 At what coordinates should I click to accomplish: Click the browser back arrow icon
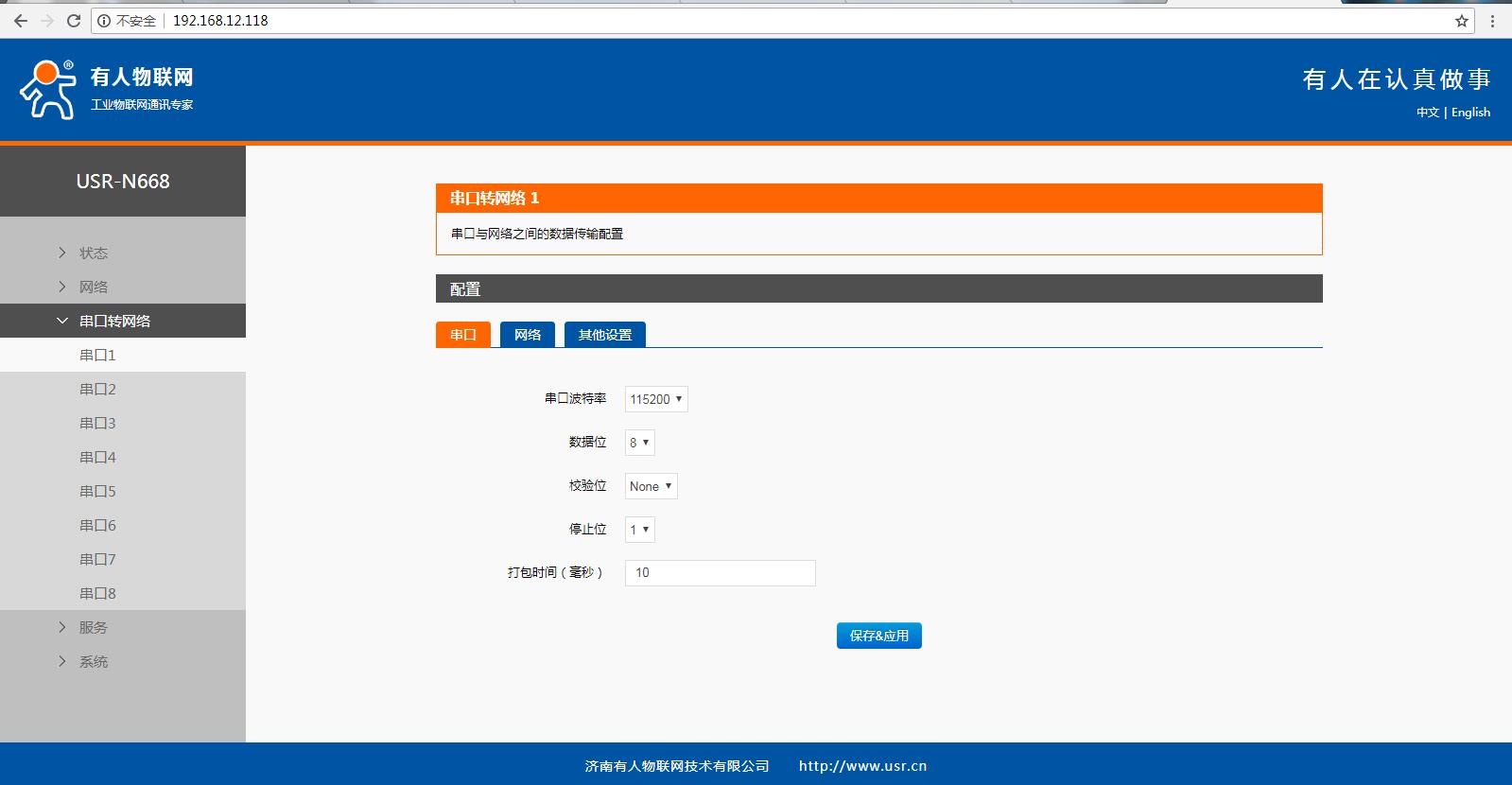20,21
